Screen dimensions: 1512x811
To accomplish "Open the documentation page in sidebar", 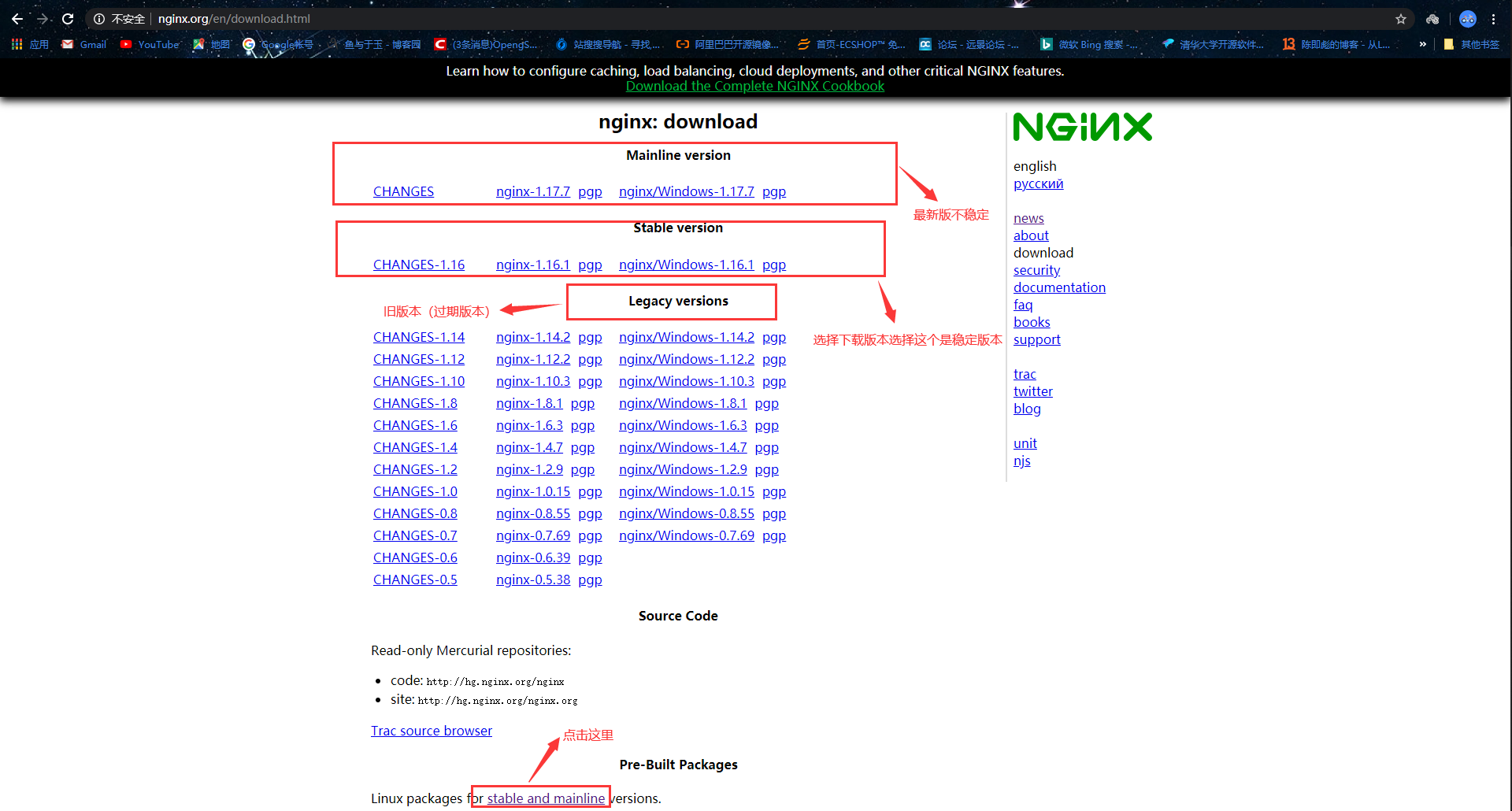I will tap(1059, 287).
